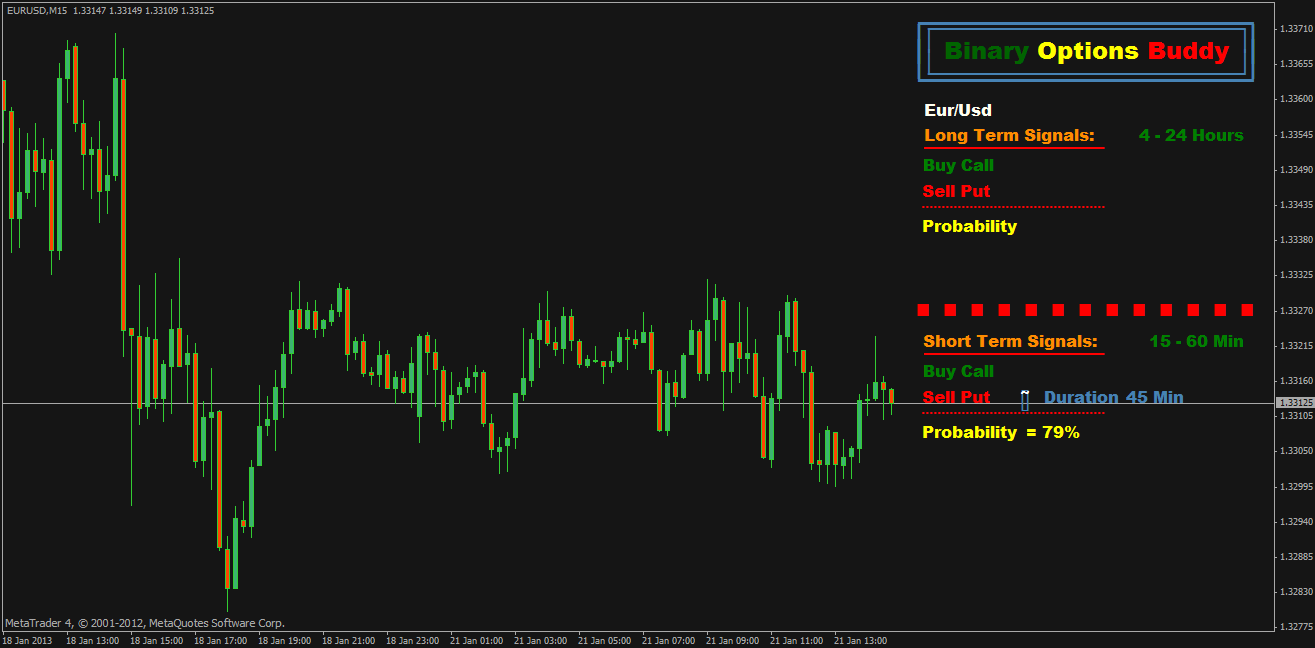Click the long term Probability label
This screenshot has width=1315, height=648.
point(969,226)
